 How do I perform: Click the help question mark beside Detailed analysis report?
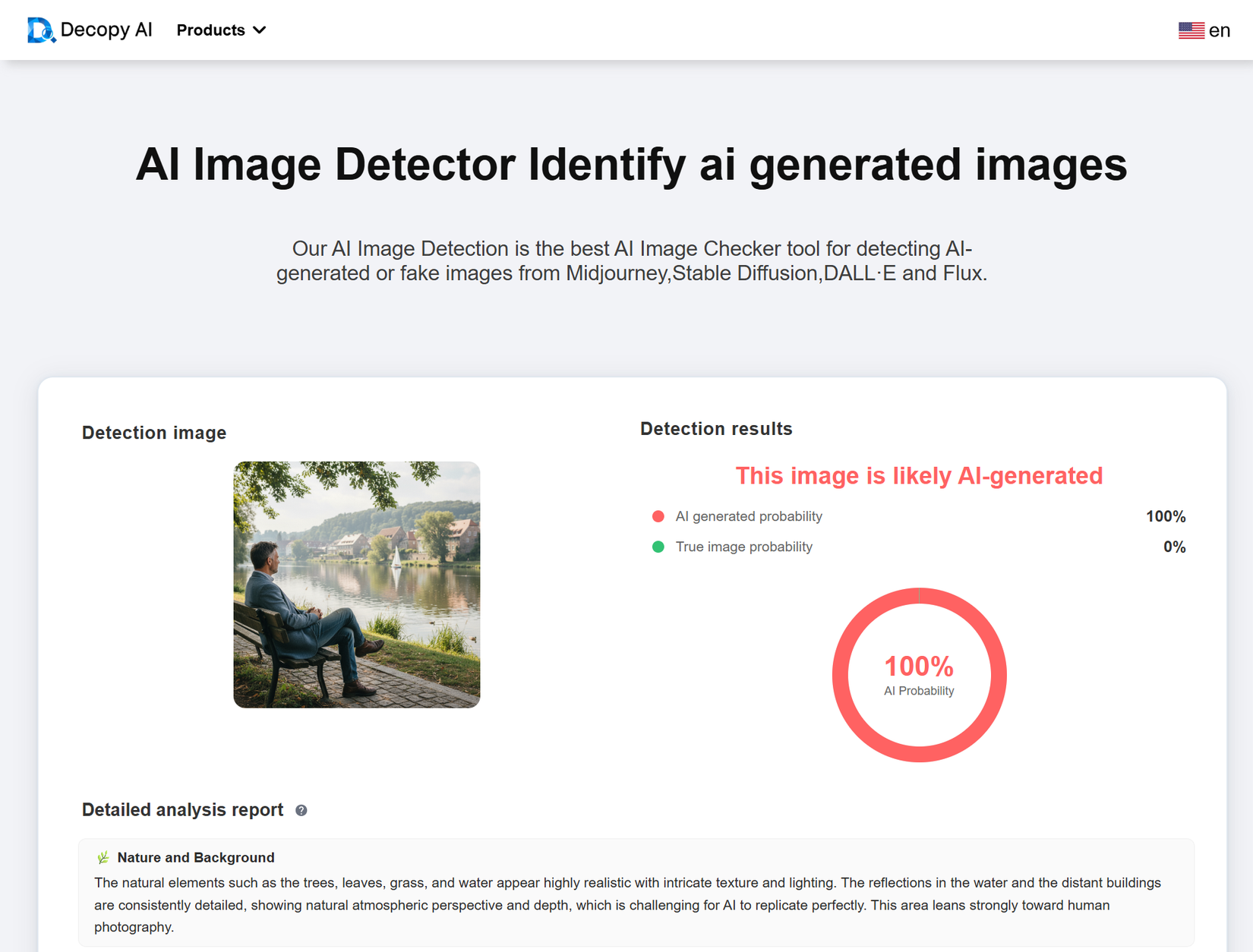pos(301,811)
